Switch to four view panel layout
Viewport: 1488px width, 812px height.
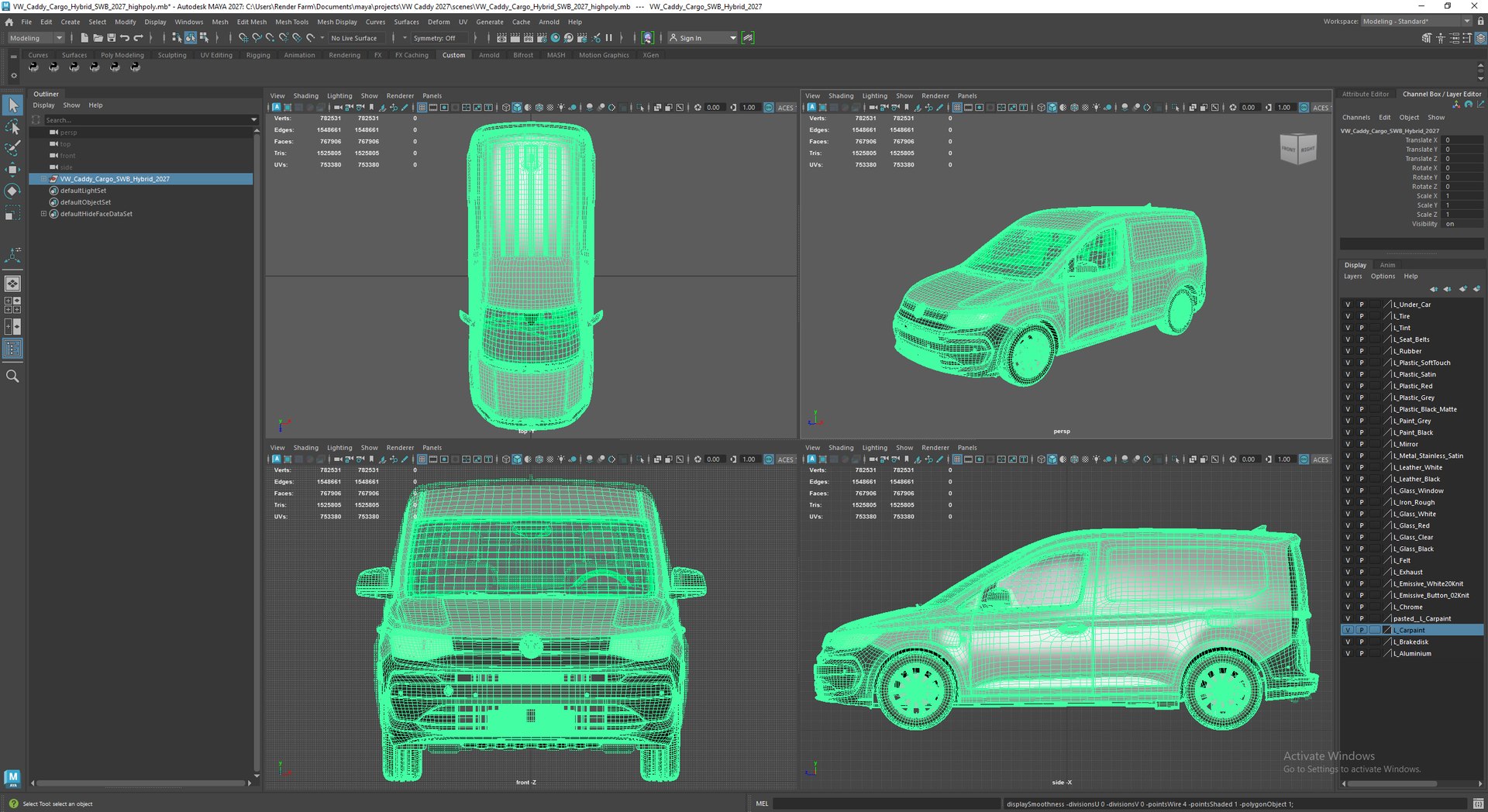pyautogui.click(x=12, y=304)
